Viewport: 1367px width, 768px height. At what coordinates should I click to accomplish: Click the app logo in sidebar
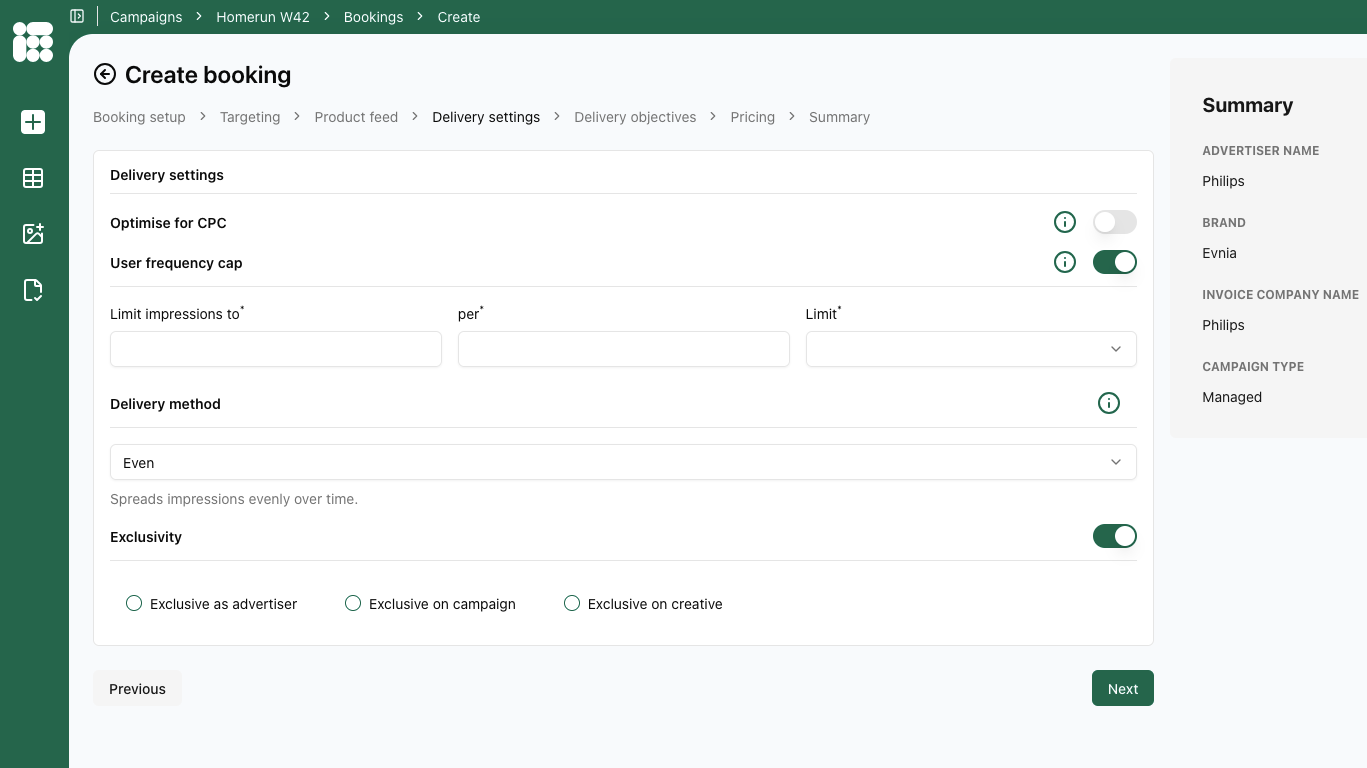point(33,42)
